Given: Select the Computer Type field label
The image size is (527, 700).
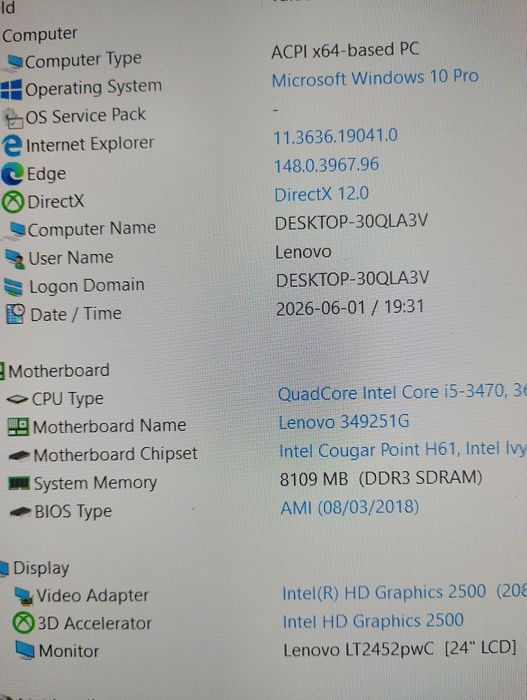Looking at the screenshot, I should 84,60.
